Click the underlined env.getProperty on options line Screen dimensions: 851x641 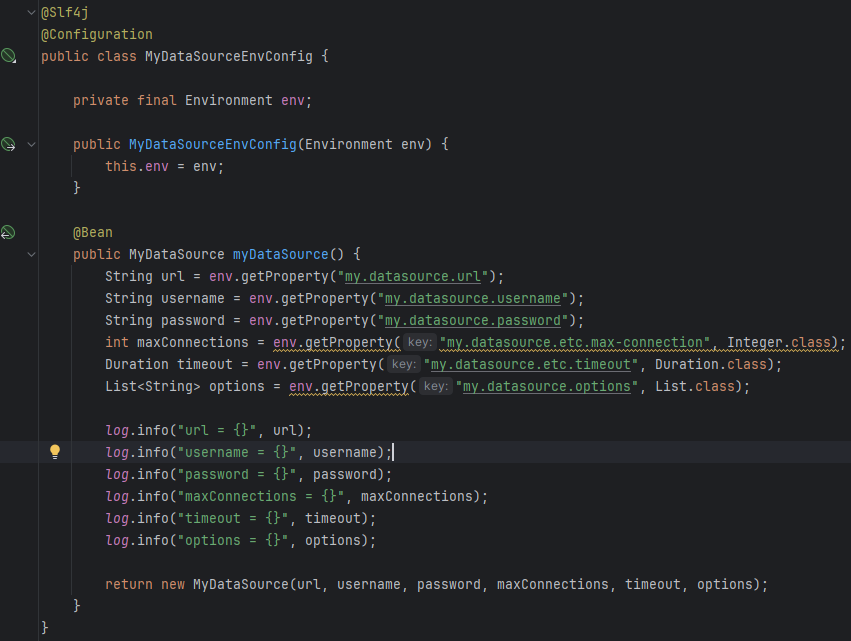click(348, 386)
